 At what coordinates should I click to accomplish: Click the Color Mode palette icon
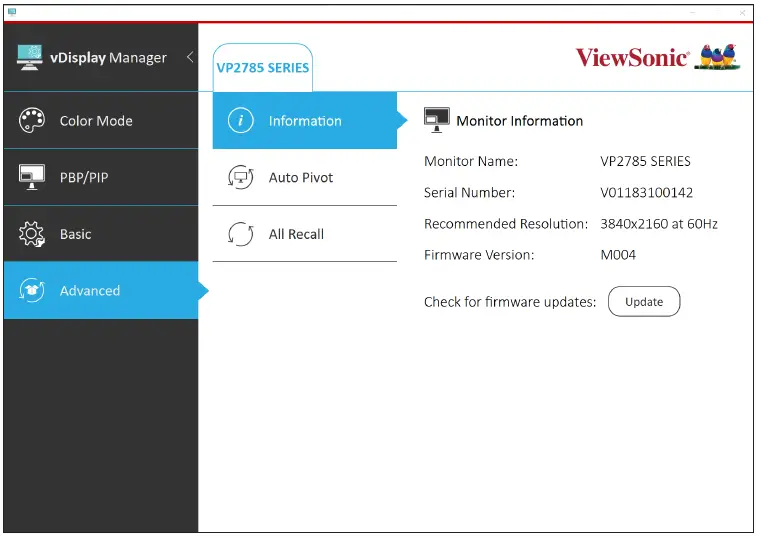pos(32,120)
